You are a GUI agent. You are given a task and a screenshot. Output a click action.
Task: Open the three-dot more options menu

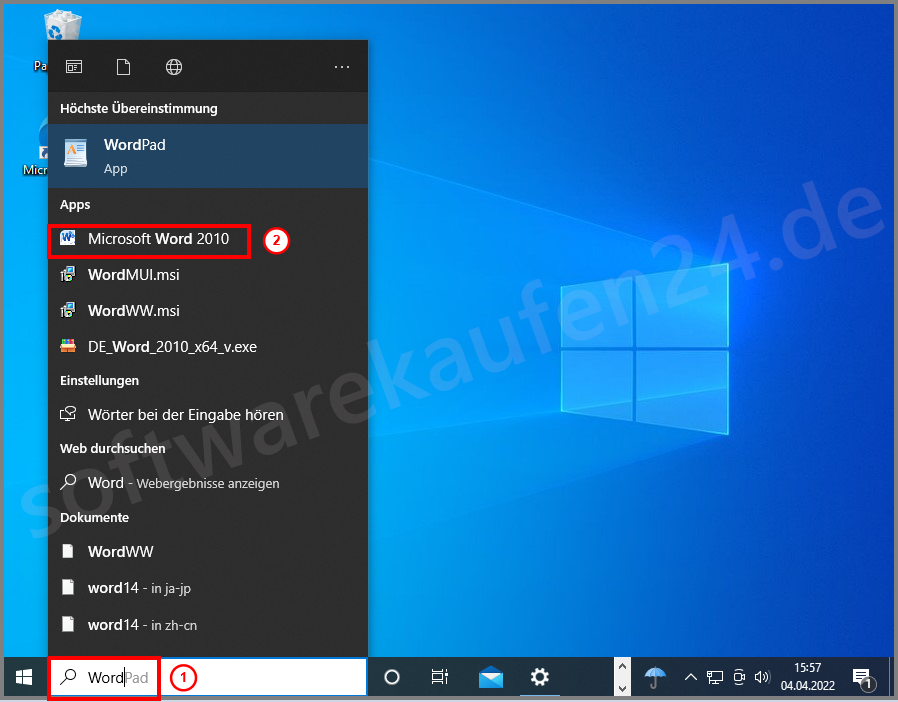(342, 67)
